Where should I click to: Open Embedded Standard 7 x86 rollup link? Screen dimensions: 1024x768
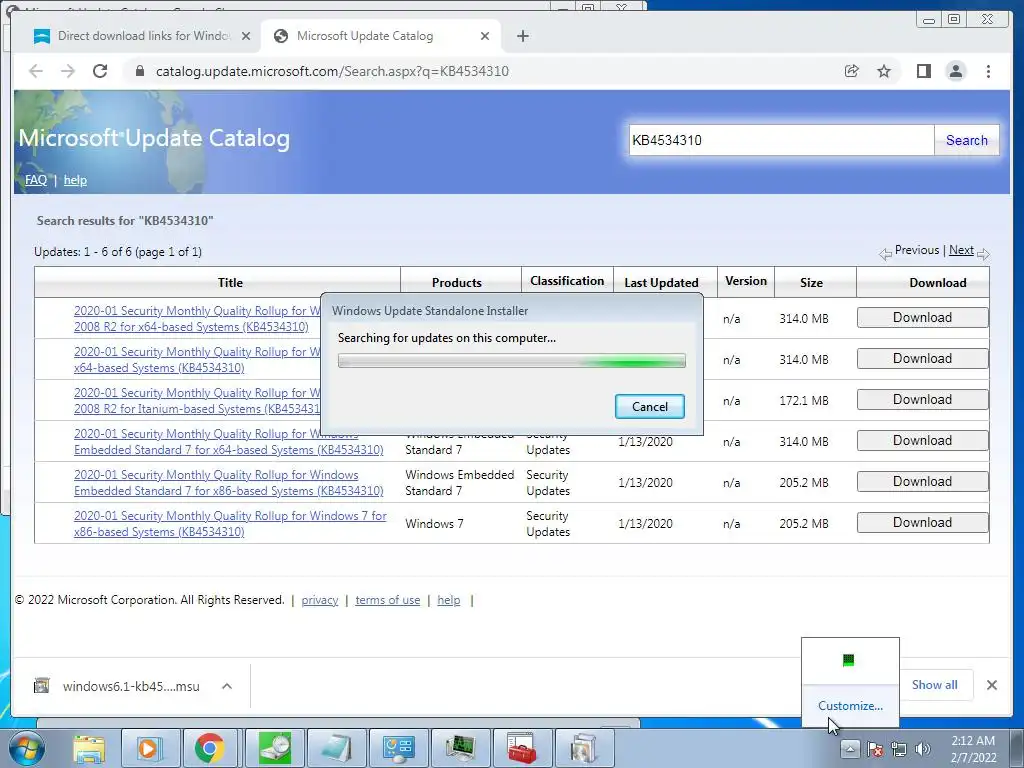(x=229, y=483)
